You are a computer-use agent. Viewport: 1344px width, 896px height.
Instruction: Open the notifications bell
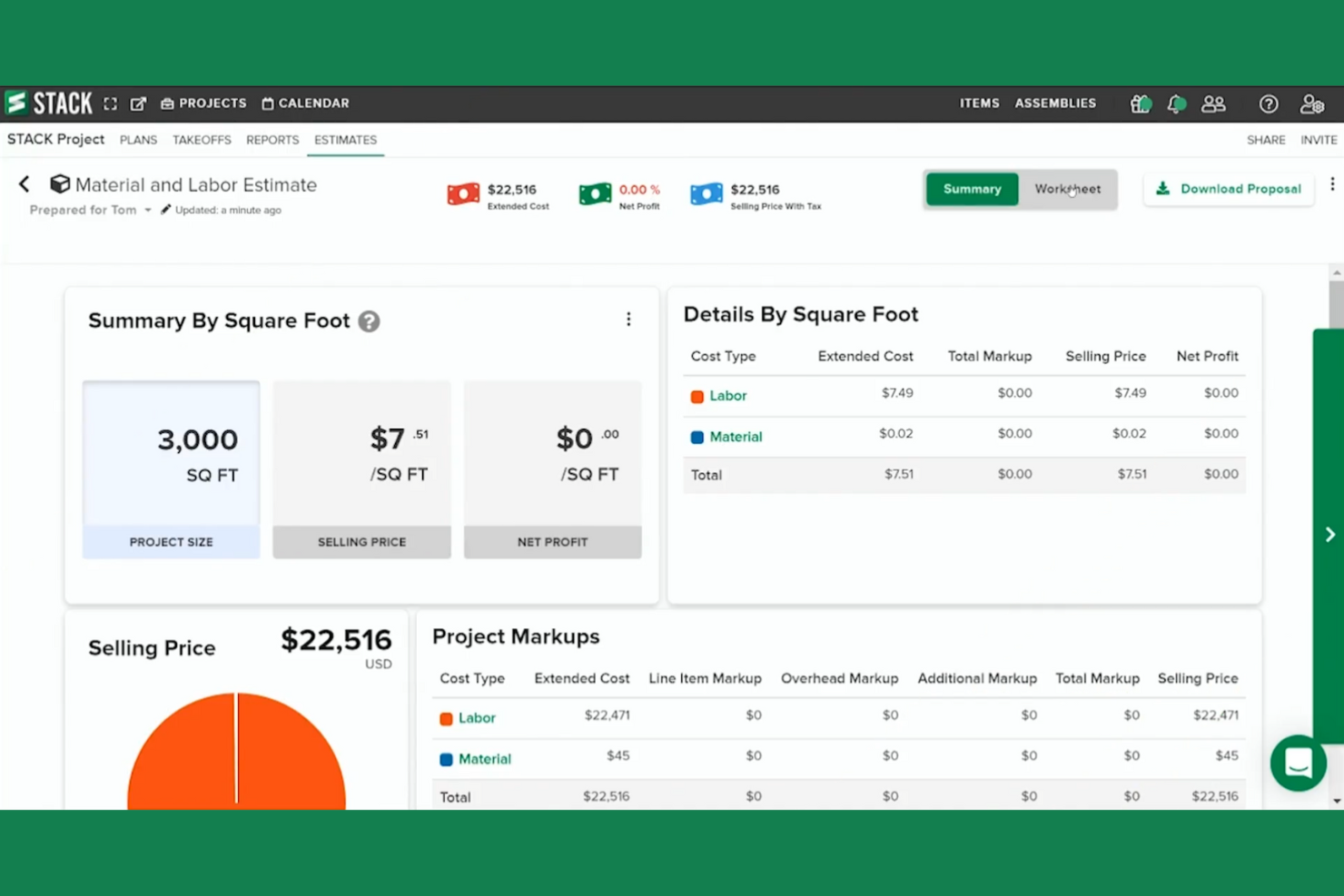[x=1176, y=103]
